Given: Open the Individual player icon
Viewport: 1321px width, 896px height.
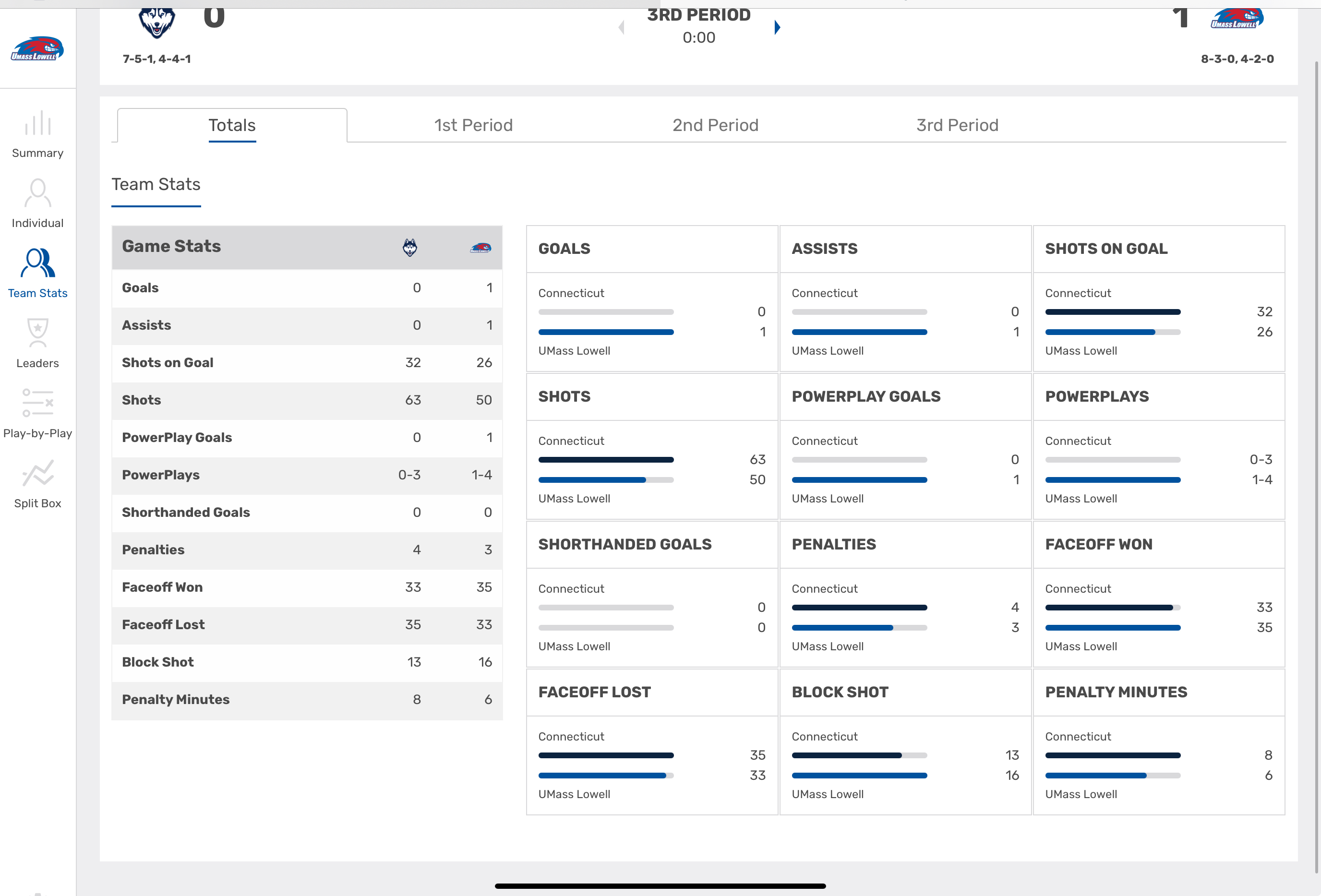Looking at the screenshot, I should [37, 193].
